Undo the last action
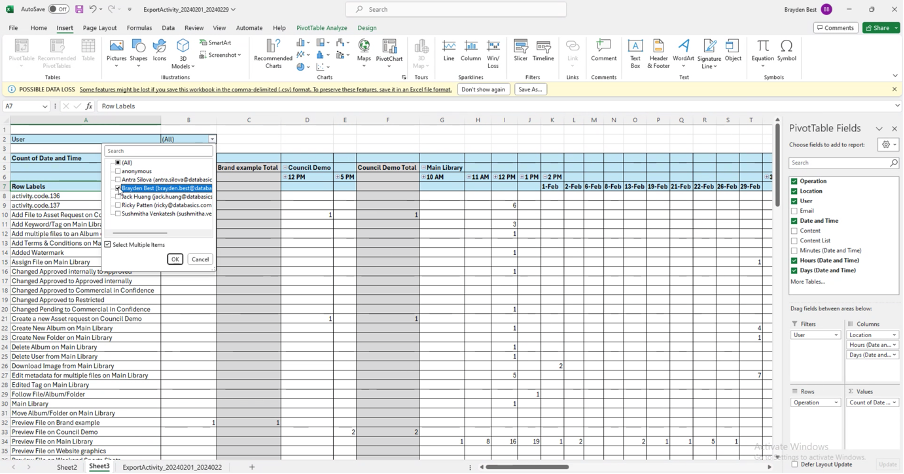The image size is (904, 474). pyautogui.click(x=92, y=9)
